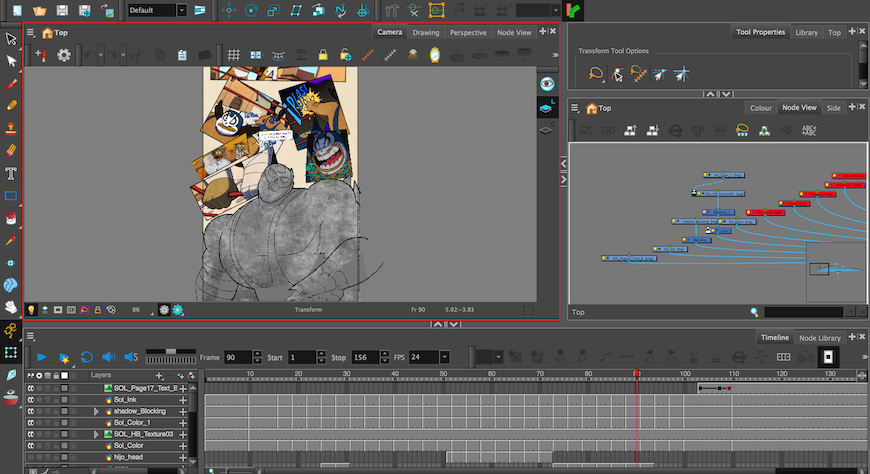
Task: Switch to the Node Library tab
Action: [820, 337]
